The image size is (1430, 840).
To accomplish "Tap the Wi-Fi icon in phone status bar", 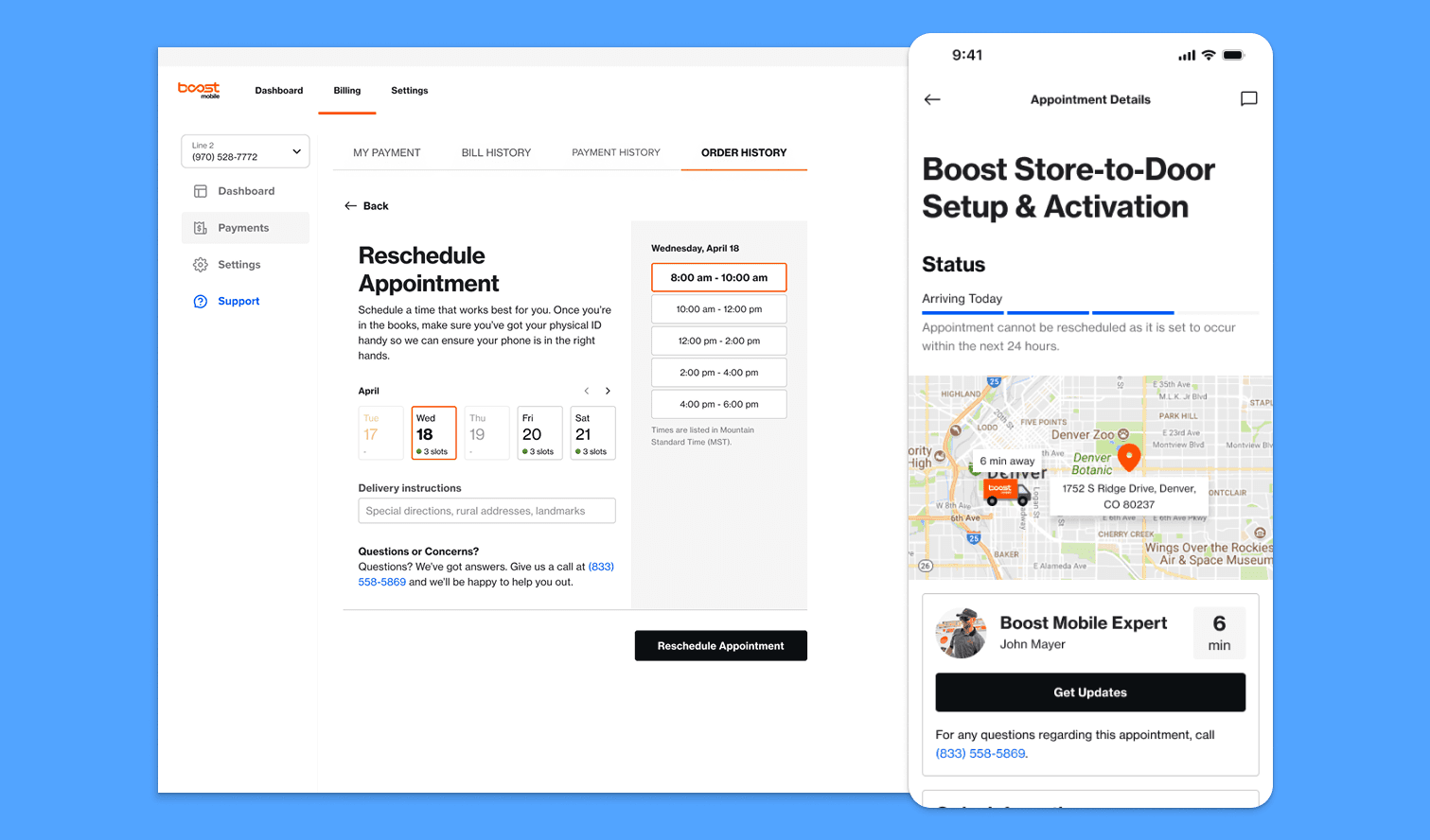I will [x=1209, y=56].
